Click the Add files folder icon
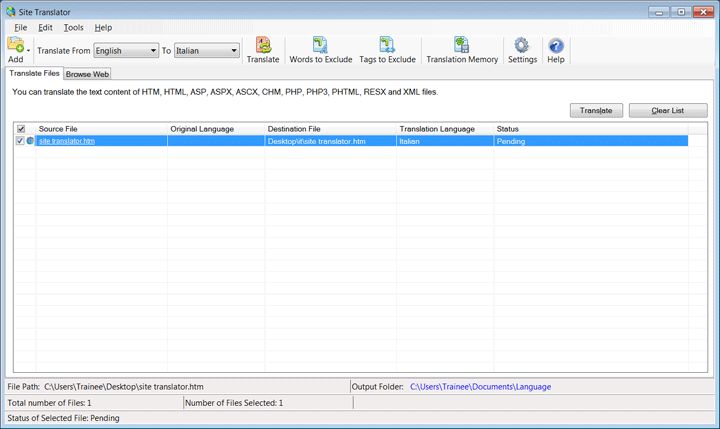 pos(15,45)
